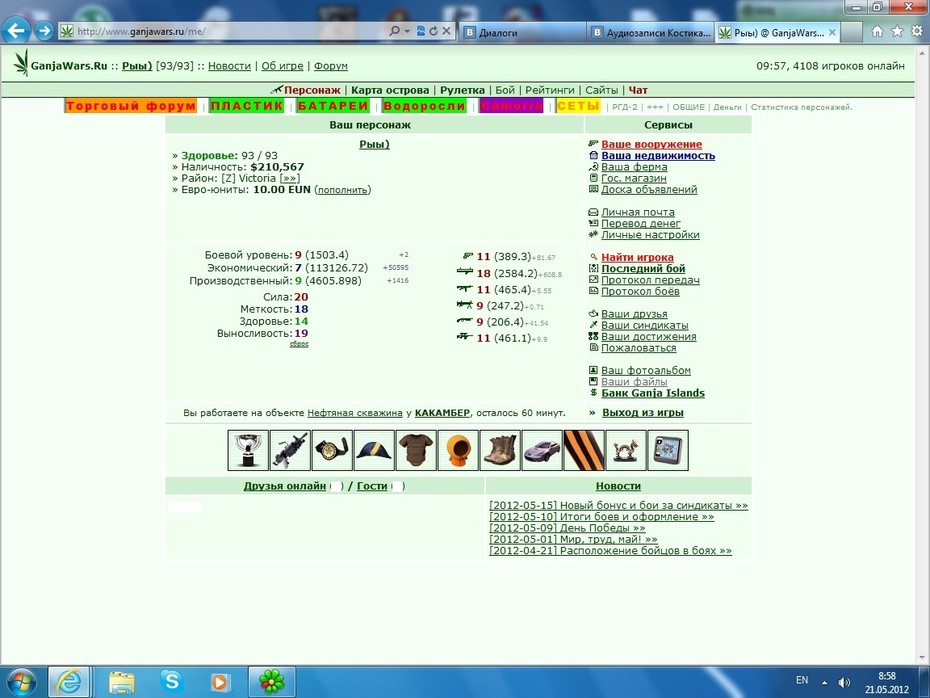Image resolution: width=930 pixels, height=698 pixels.
Task: Open Ваше вооружение link
Action: tap(651, 144)
